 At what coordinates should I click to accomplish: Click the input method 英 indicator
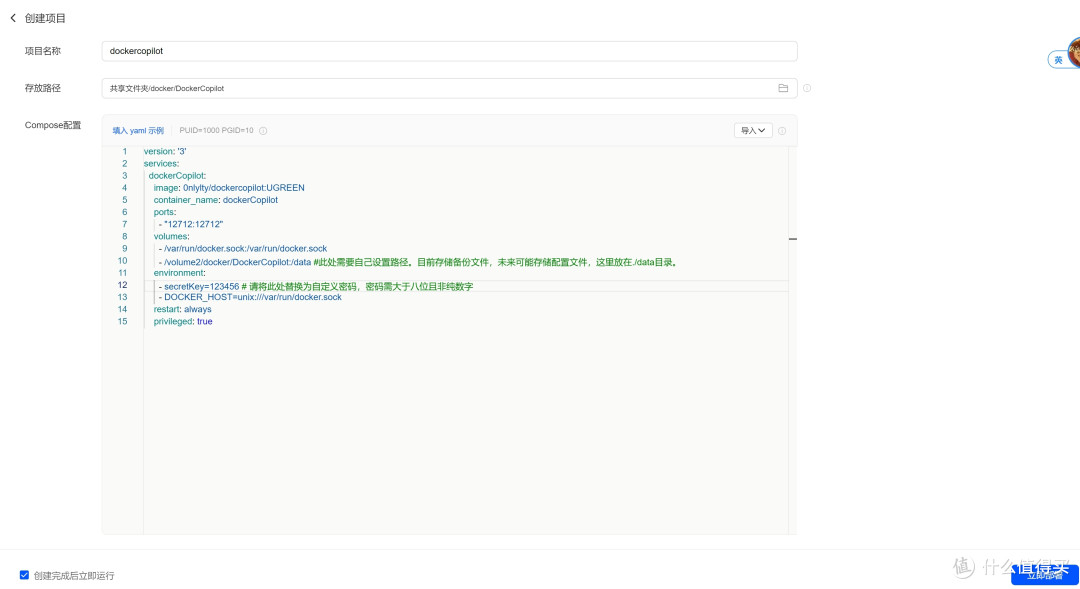click(1059, 60)
